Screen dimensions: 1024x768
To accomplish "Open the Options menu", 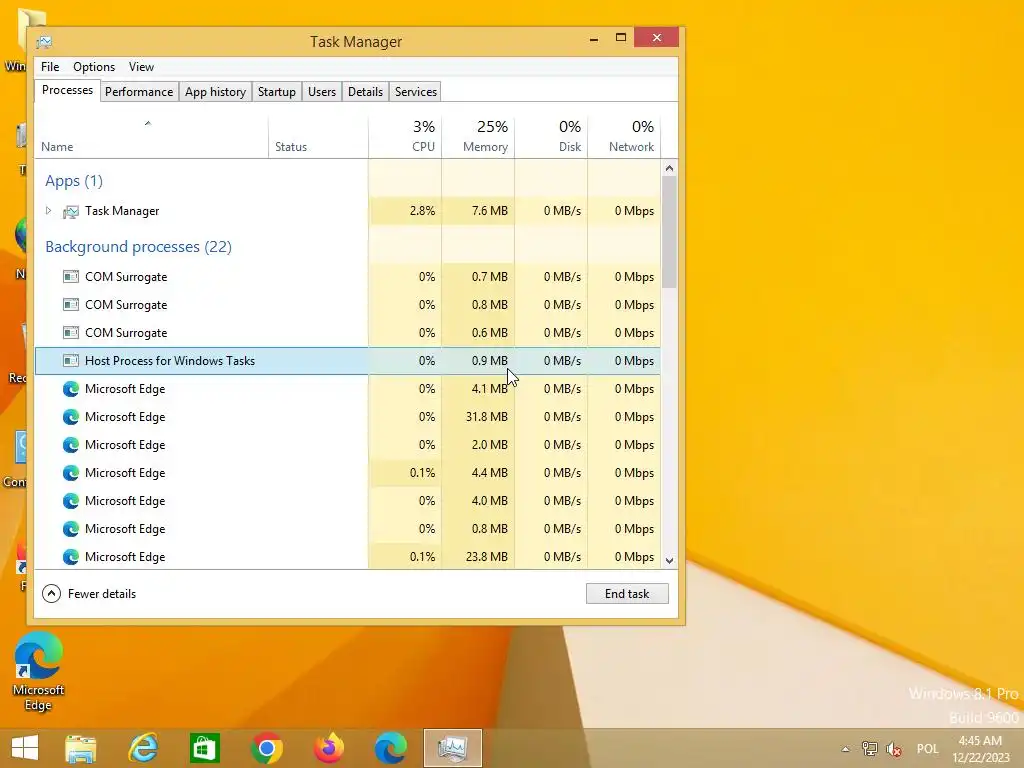I will 94,67.
